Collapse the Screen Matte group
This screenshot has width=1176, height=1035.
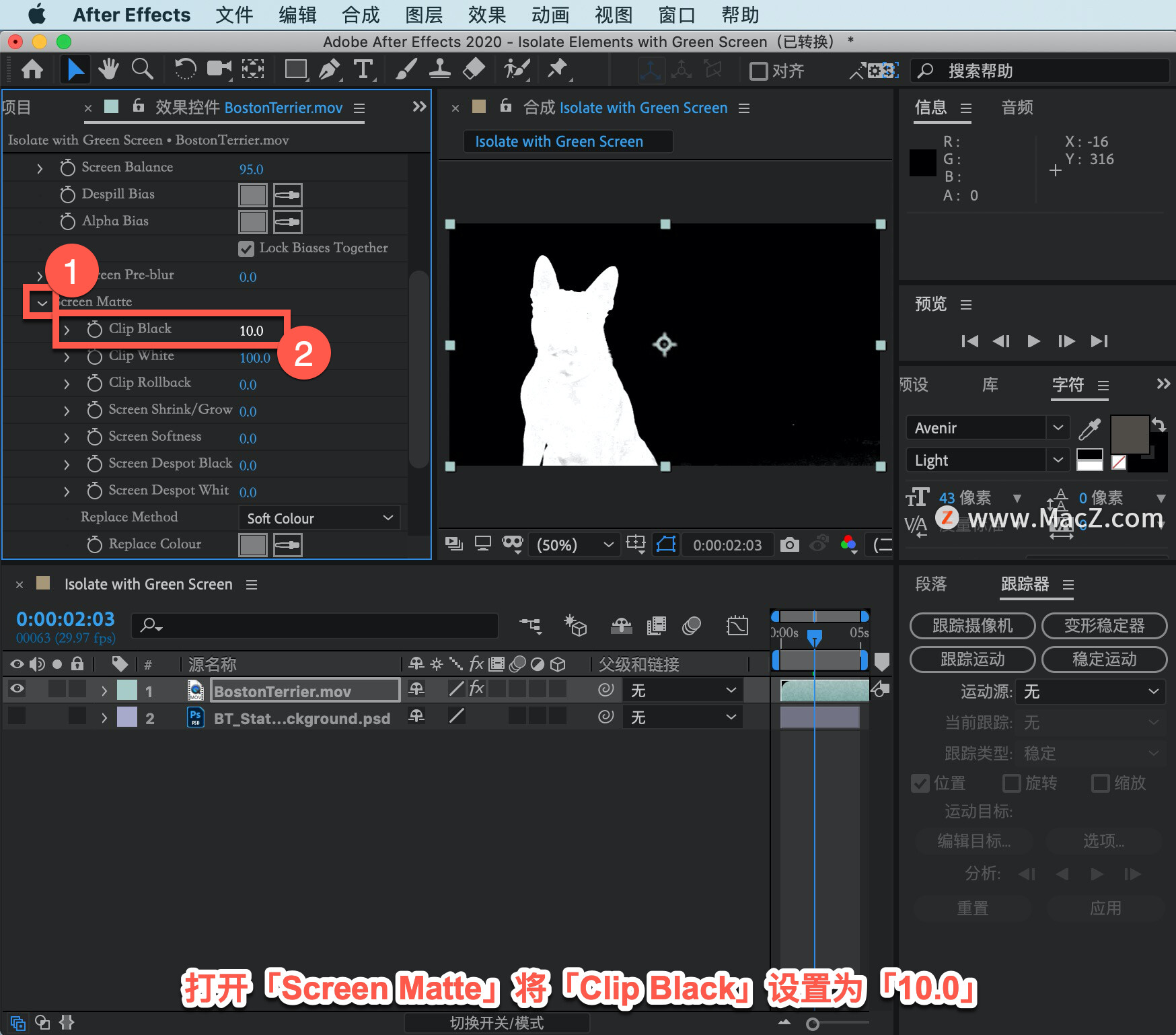(x=42, y=303)
